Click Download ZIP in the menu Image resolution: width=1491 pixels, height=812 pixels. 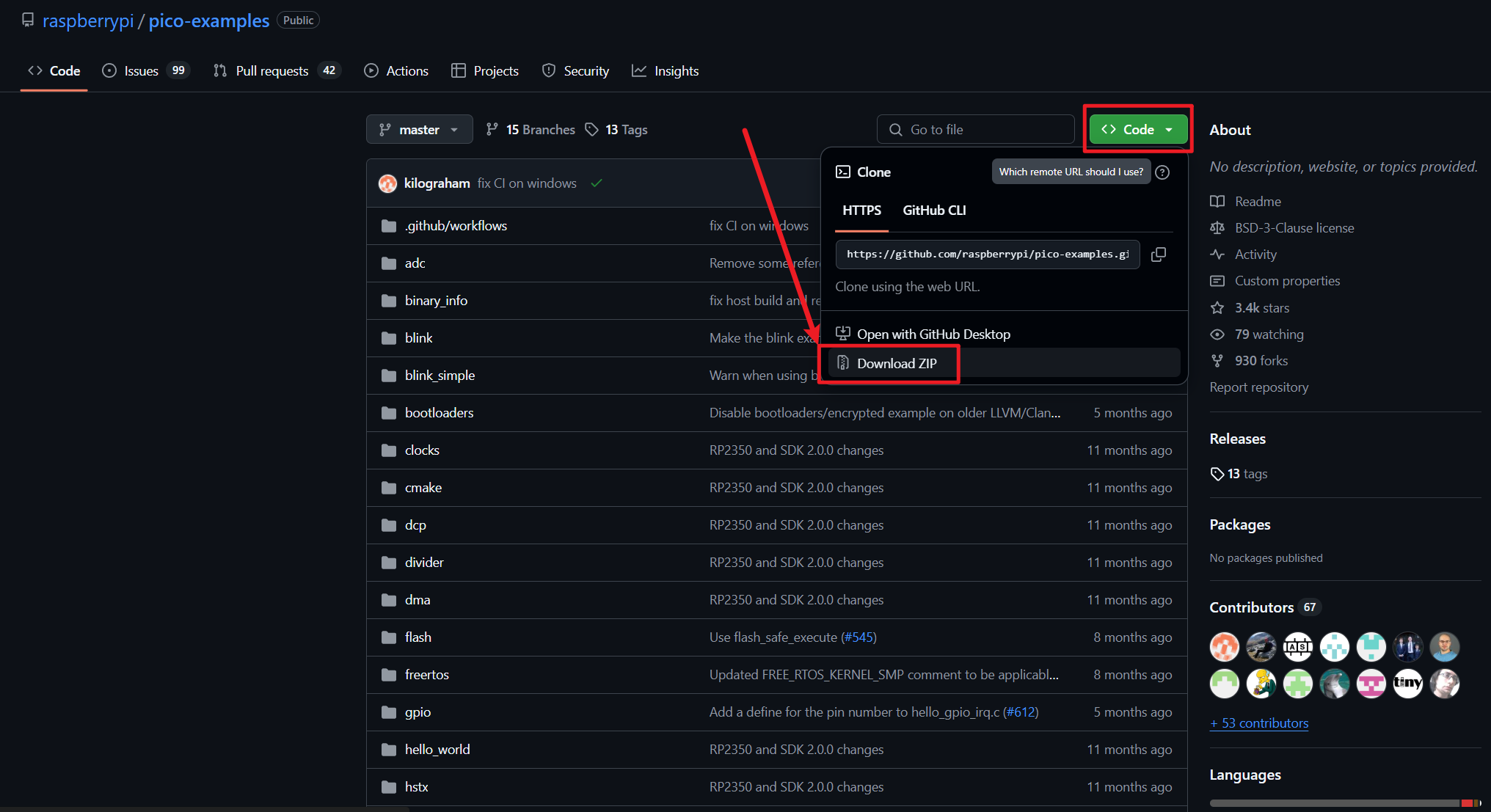(x=897, y=364)
